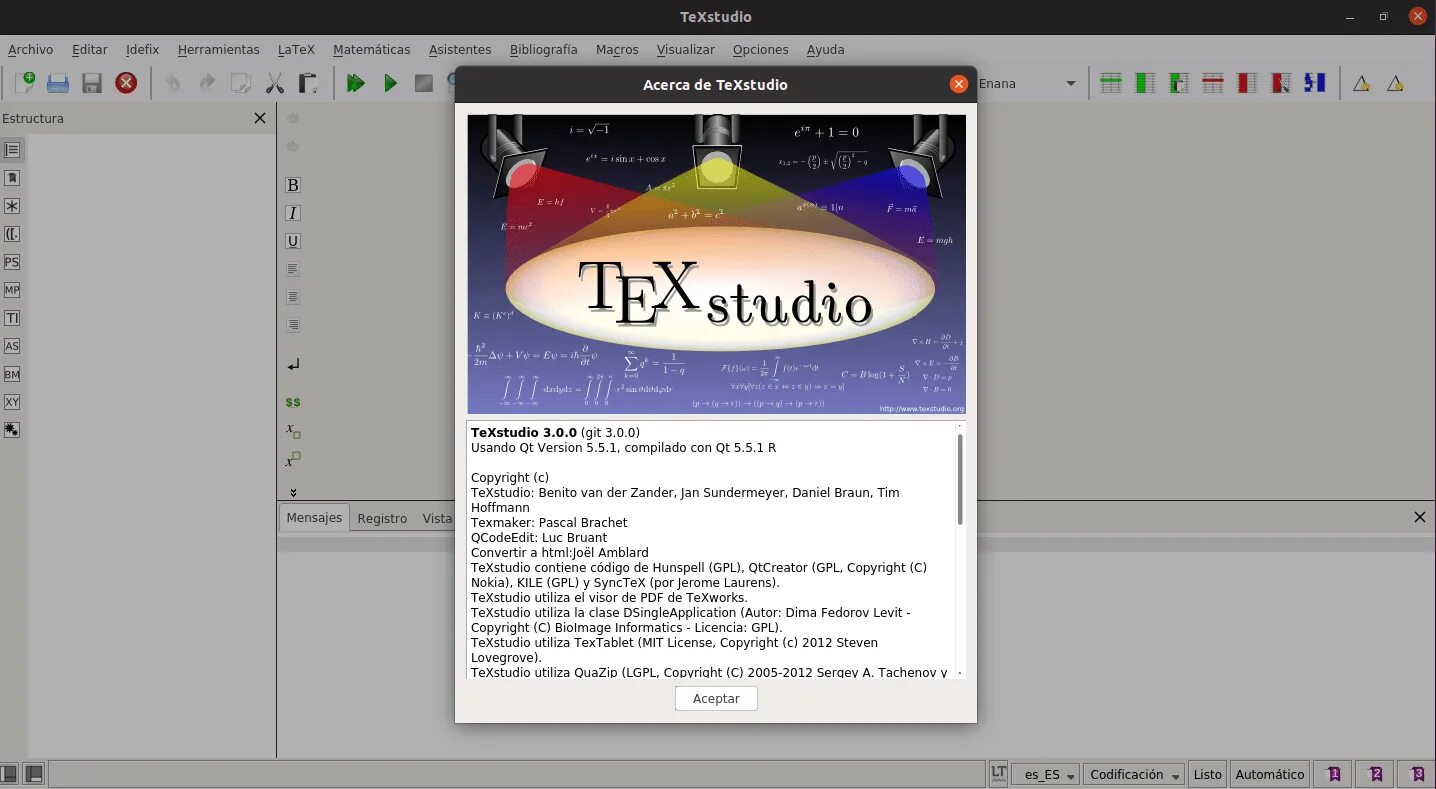Viewport: 1436px width, 789px height.
Task: Click the undo arrow icon
Action: pos(173,83)
